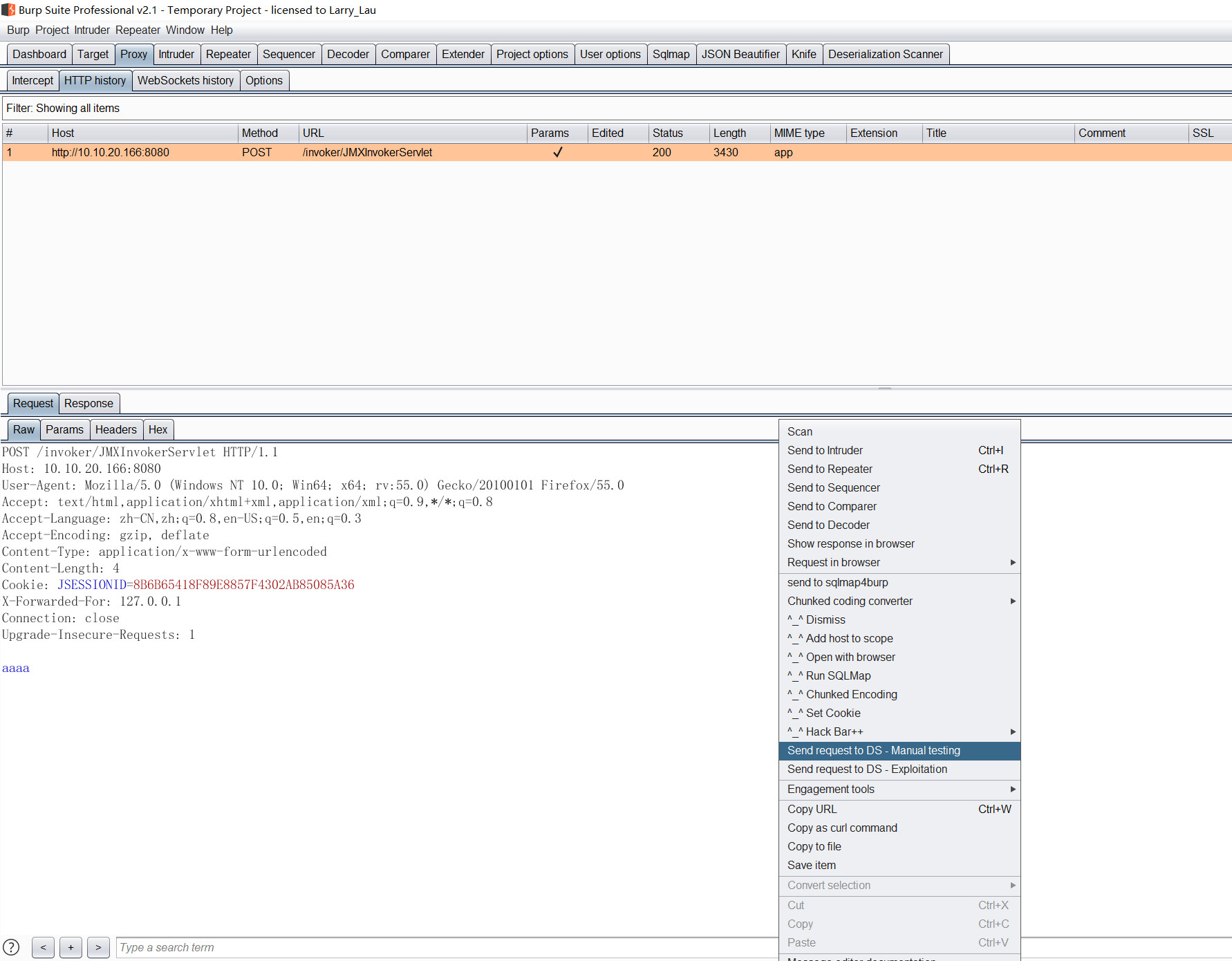Click the previous match '<' button

[x=43, y=947]
